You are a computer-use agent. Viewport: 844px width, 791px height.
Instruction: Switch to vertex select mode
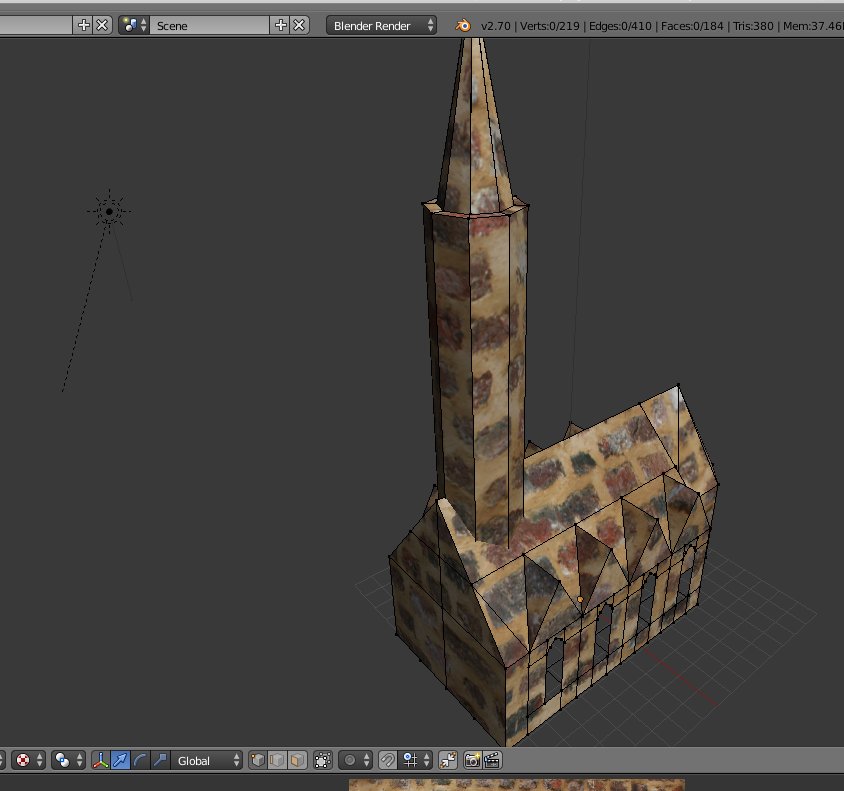pos(258,760)
